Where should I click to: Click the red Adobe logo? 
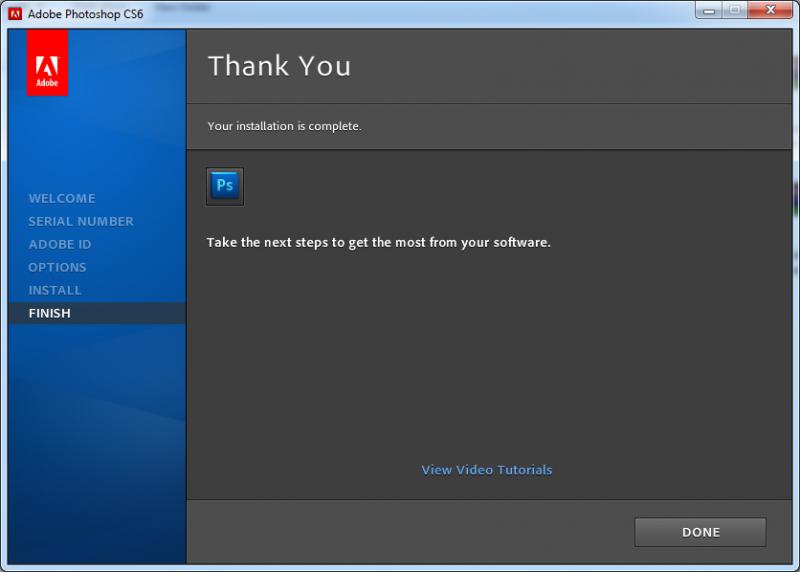pyautogui.click(x=47, y=63)
